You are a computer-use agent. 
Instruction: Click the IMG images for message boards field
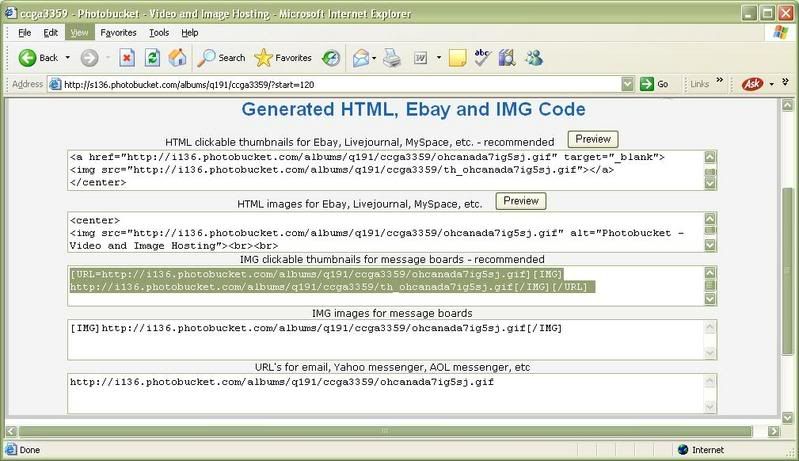tap(392, 340)
